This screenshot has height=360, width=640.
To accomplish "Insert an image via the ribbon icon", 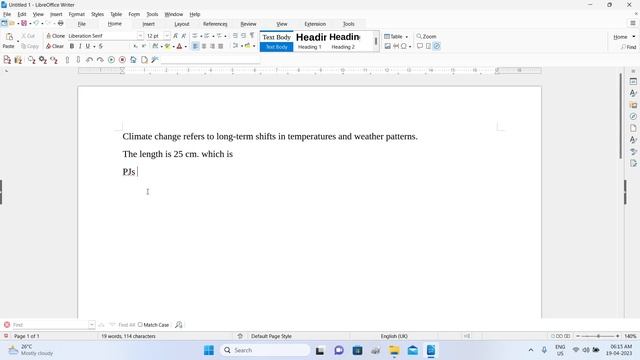I will tap(387, 47).
